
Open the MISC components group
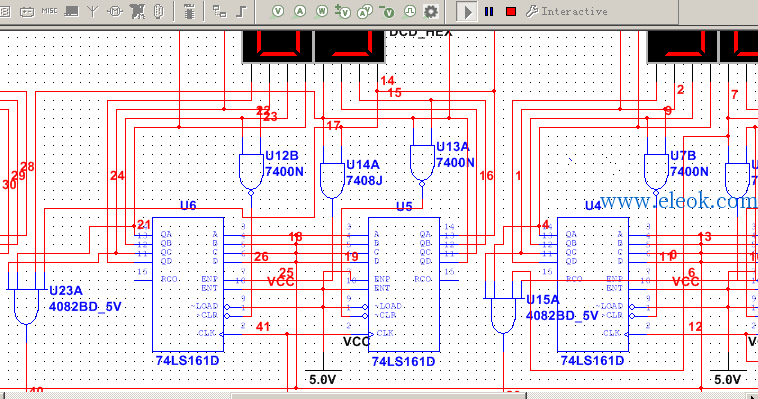49,11
